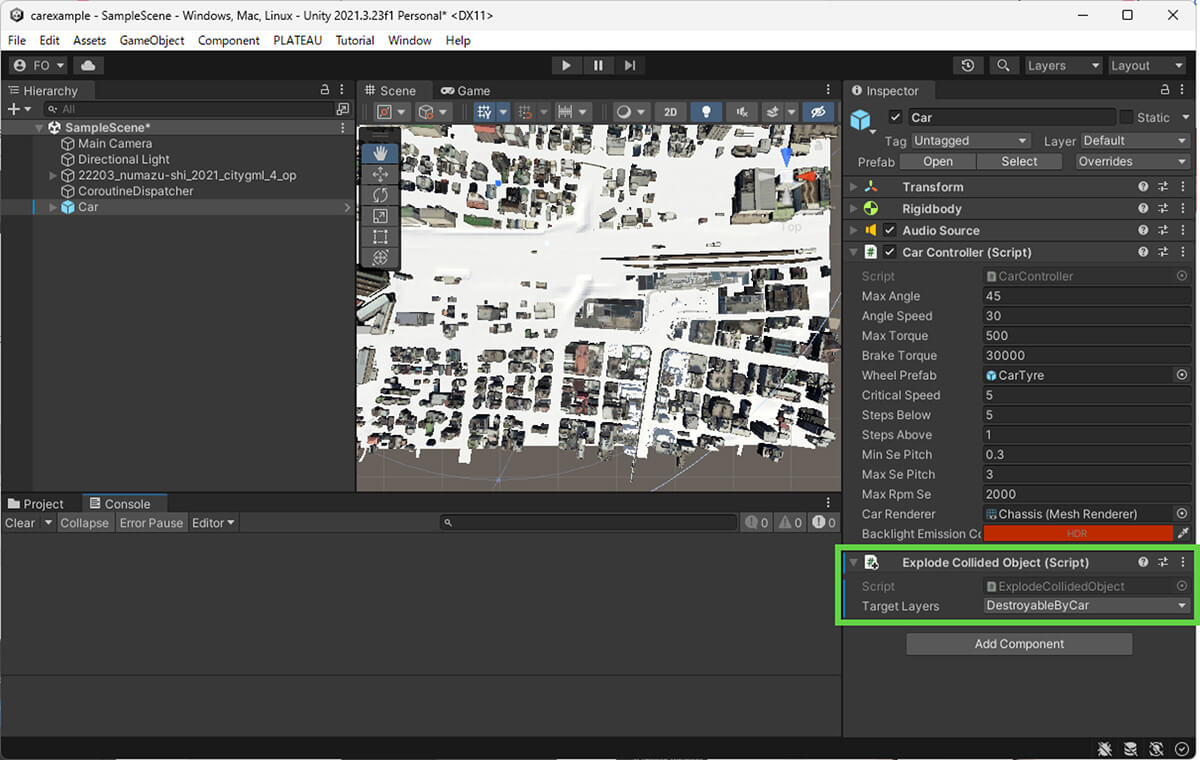Click the Collapse button in Console
Viewport: 1200px width, 760px height.
84,523
